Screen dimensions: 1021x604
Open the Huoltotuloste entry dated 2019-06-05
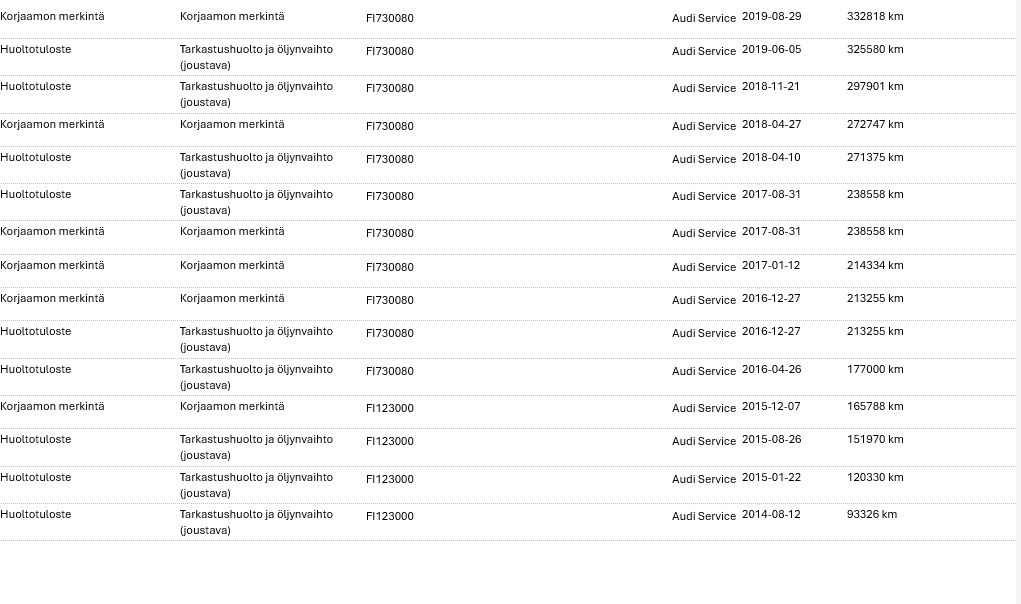pyautogui.click(x=36, y=49)
